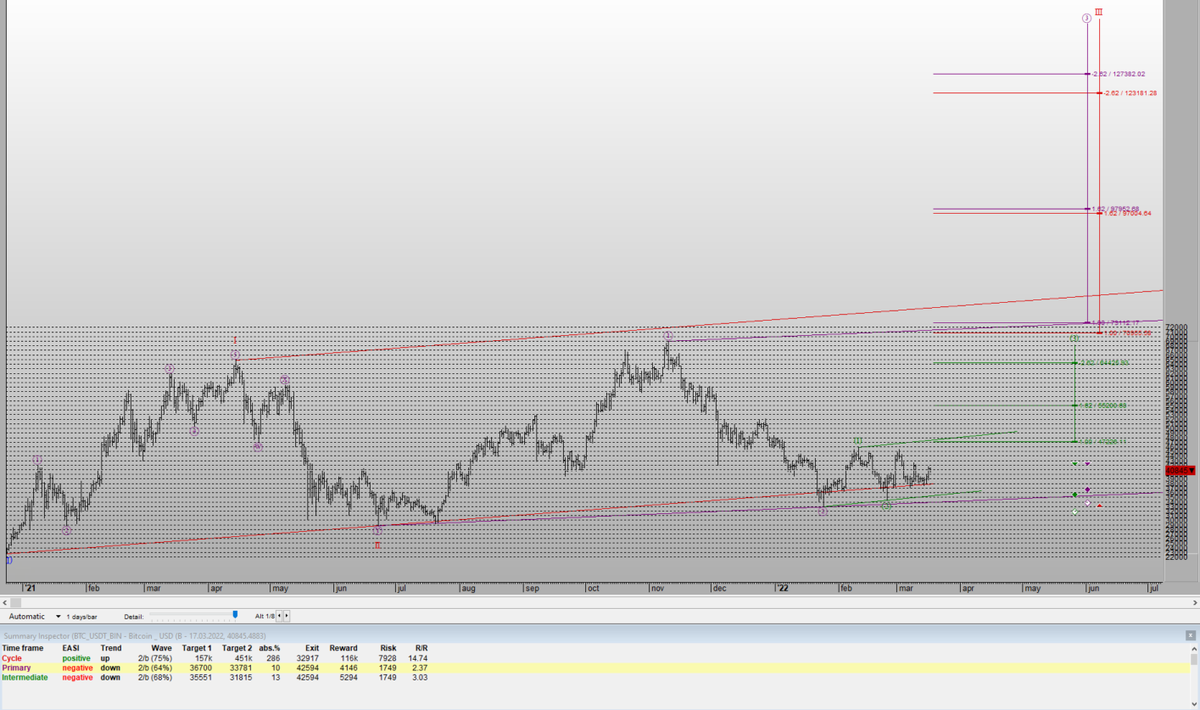Click the red wave II label below June low
Viewport: 1200px width, 710px height.
(x=377, y=545)
